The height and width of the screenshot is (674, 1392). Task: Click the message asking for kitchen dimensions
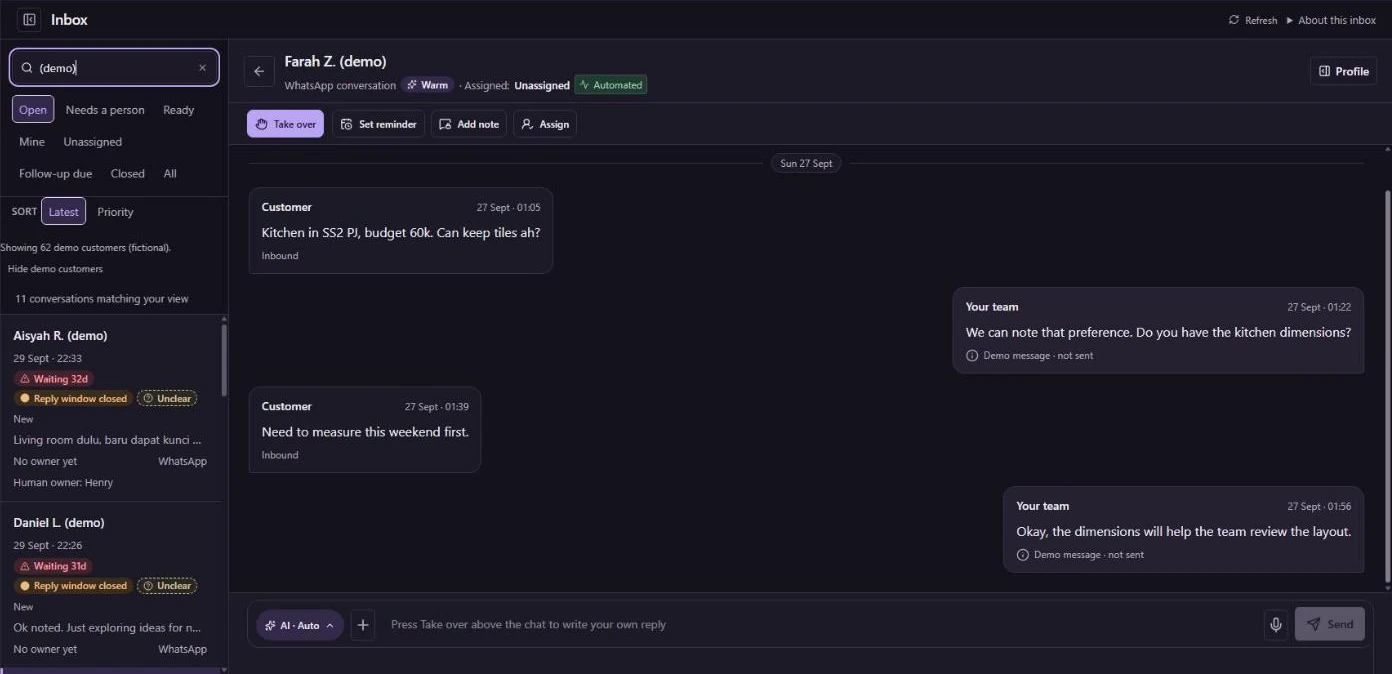(1158, 331)
